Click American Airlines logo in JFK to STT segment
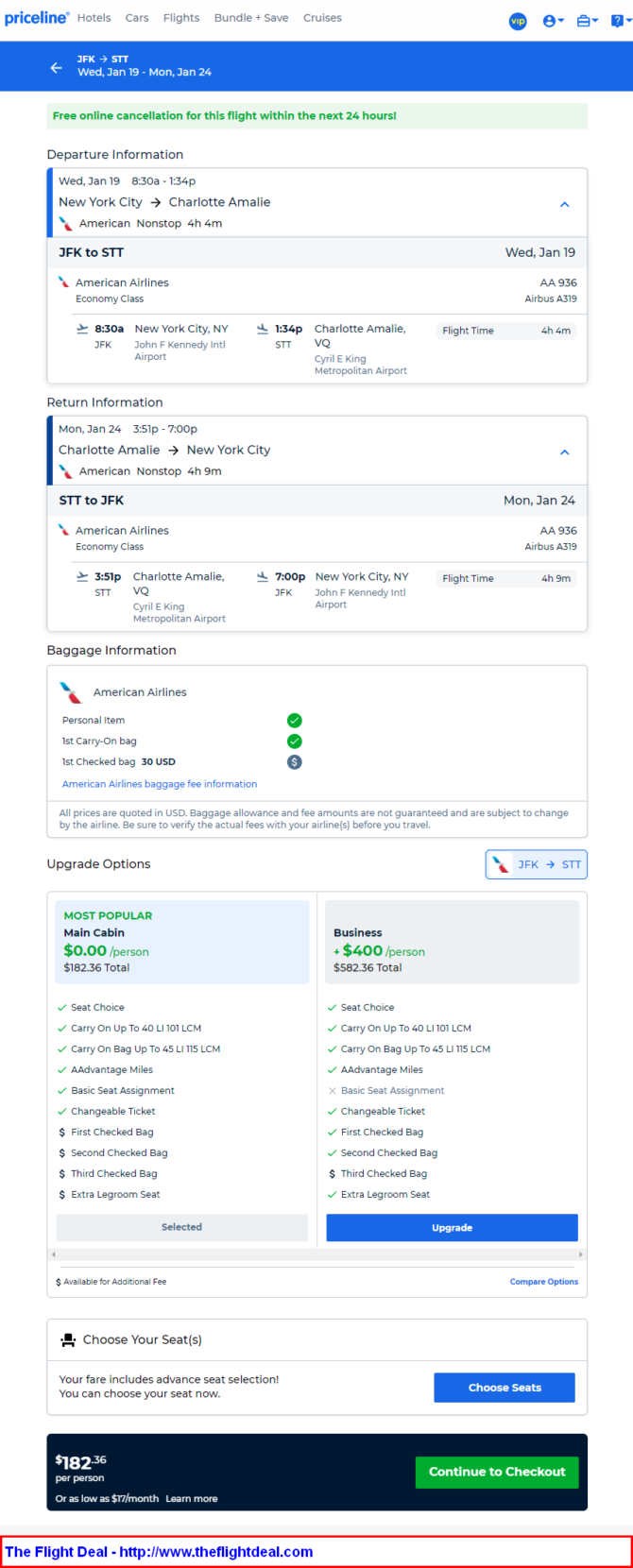The image size is (633, 1568). [x=63, y=282]
